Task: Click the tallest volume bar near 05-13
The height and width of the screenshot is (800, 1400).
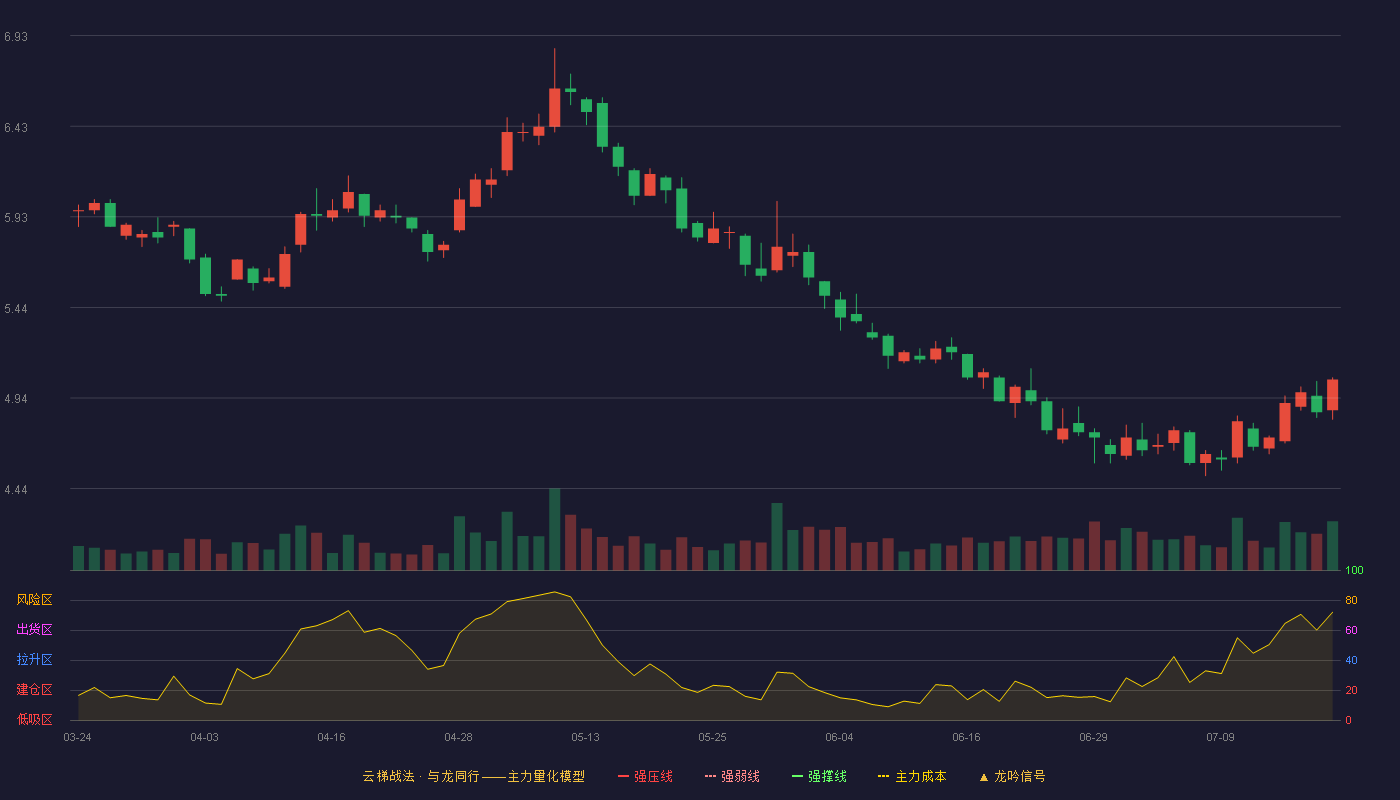Action: (x=554, y=529)
